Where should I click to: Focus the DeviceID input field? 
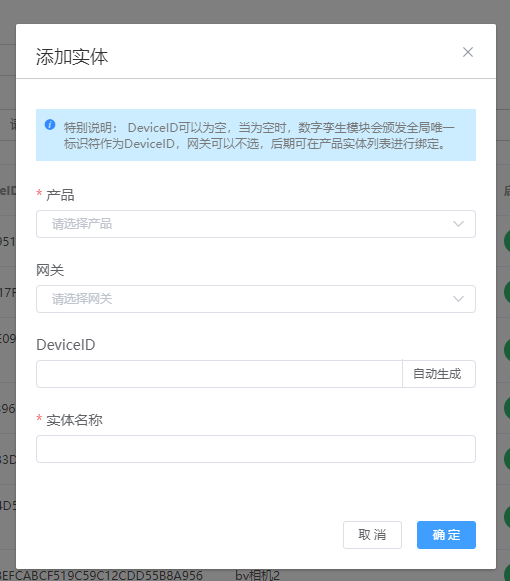[219, 374]
